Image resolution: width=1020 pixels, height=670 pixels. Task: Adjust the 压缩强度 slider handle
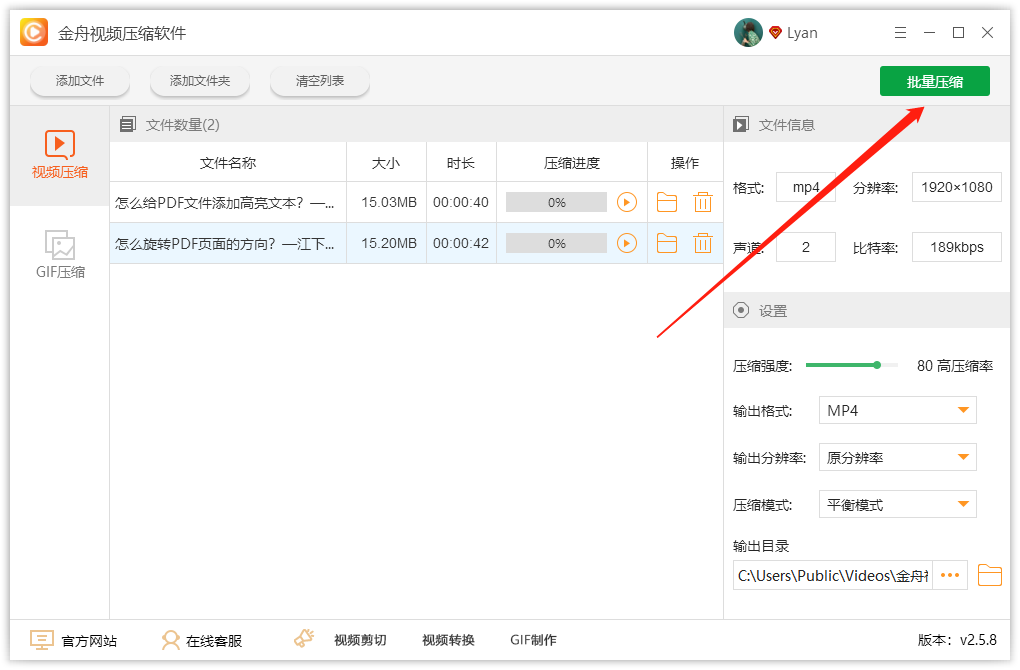[877, 365]
